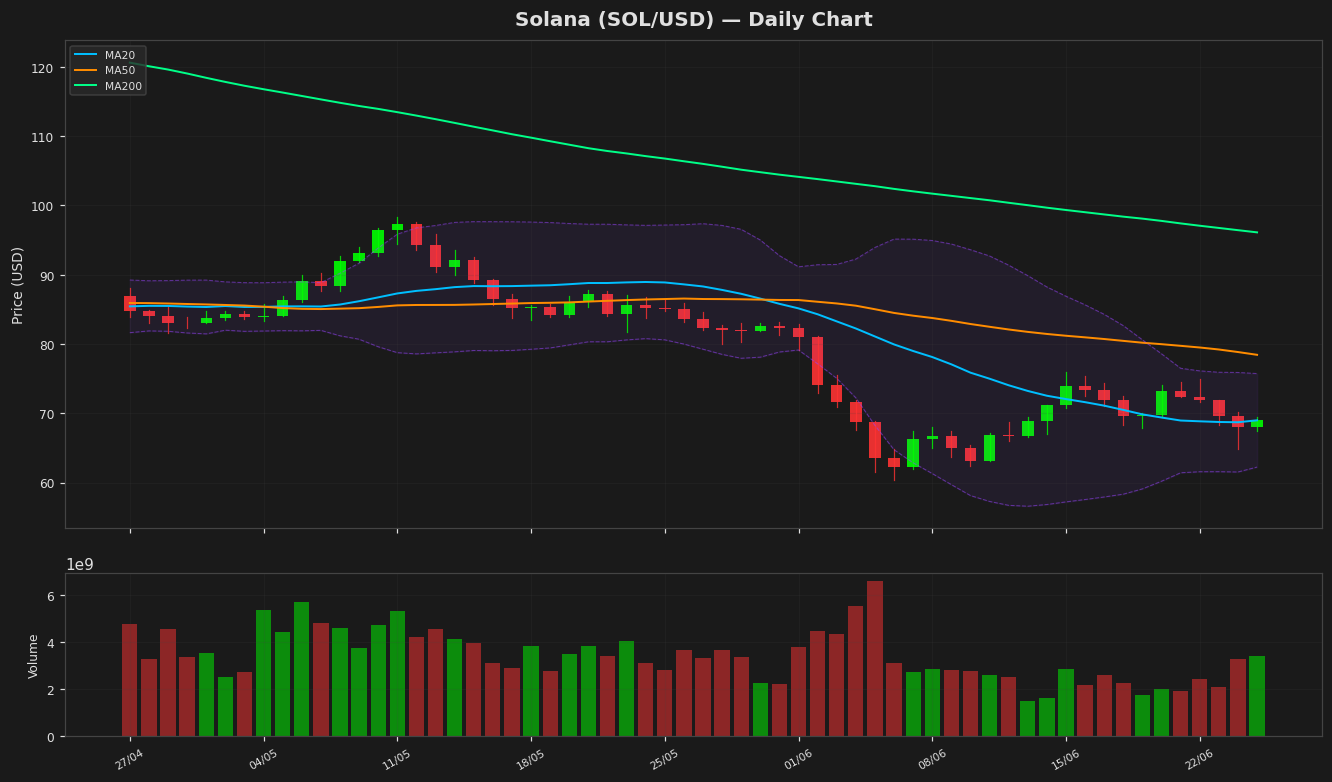The height and width of the screenshot is (782, 1332).
Task: Click the 100 price tick label
Action: tap(42, 206)
